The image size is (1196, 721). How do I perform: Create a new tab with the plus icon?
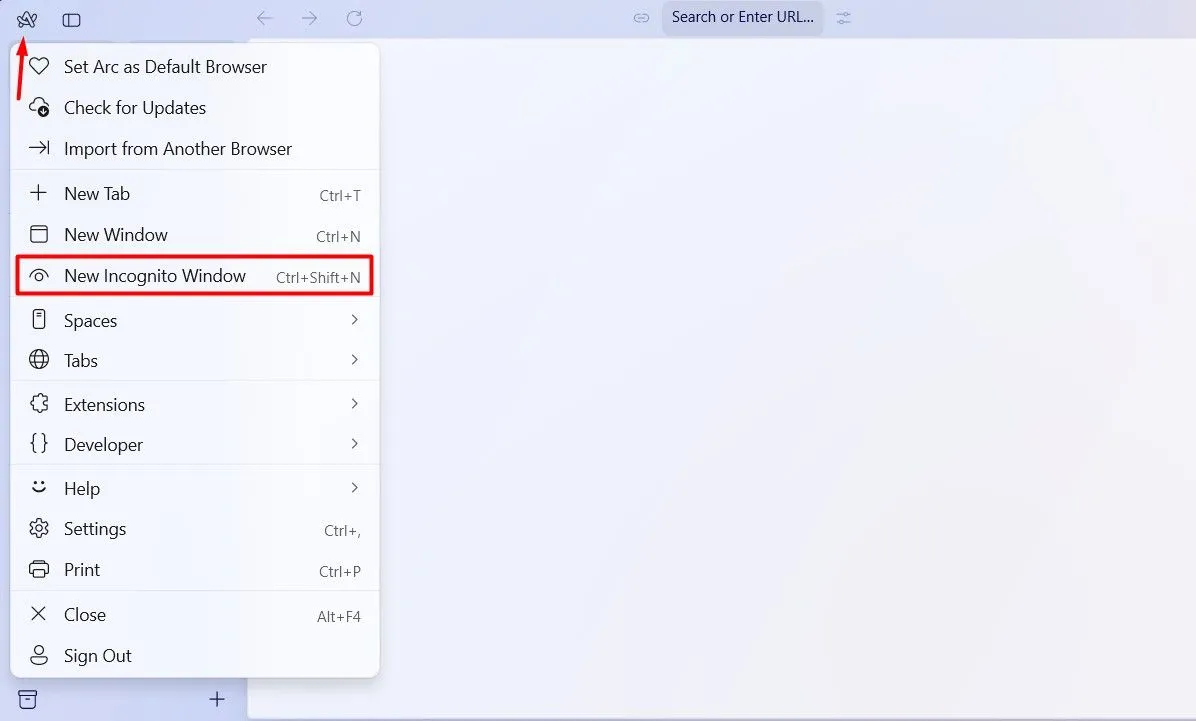click(x=217, y=699)
